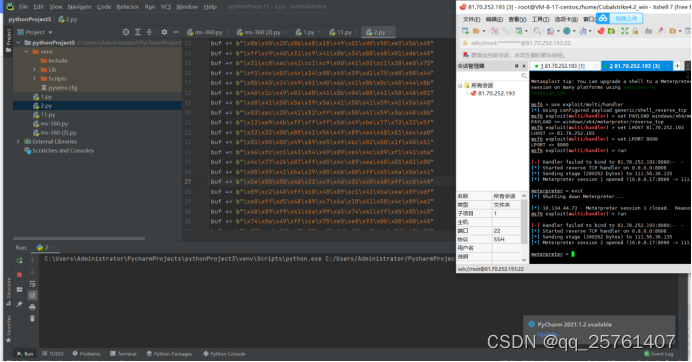Click expand all icon in Project panel

(x=138, y=32)
